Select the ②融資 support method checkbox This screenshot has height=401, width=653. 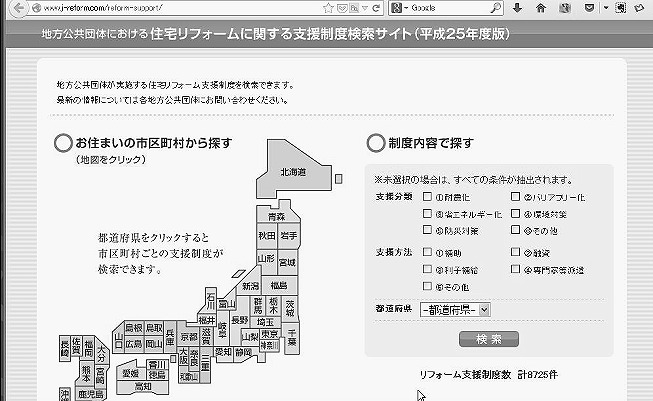tap(514, 252)
